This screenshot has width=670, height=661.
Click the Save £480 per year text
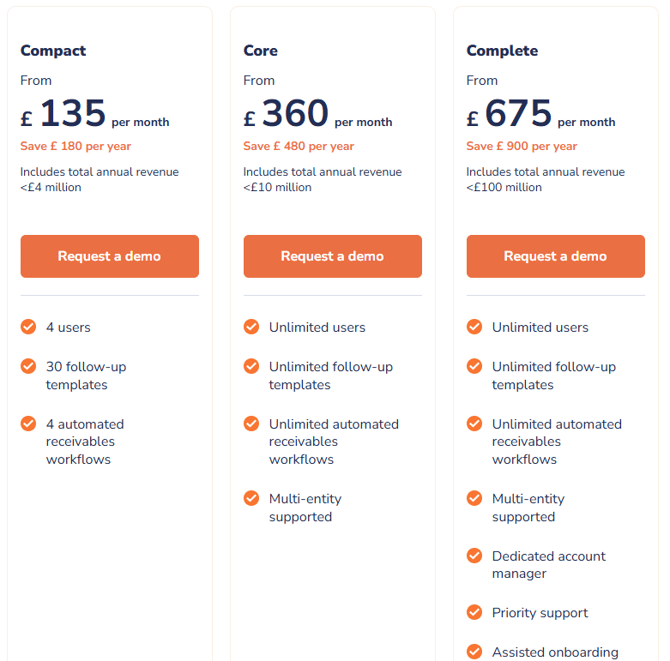(x=298, y=146)
